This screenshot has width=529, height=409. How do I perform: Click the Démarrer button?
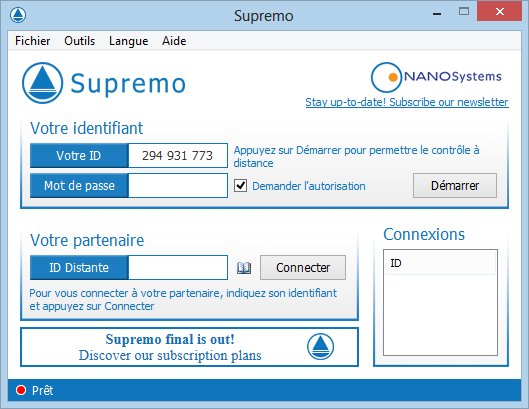(x=455, y=186)
